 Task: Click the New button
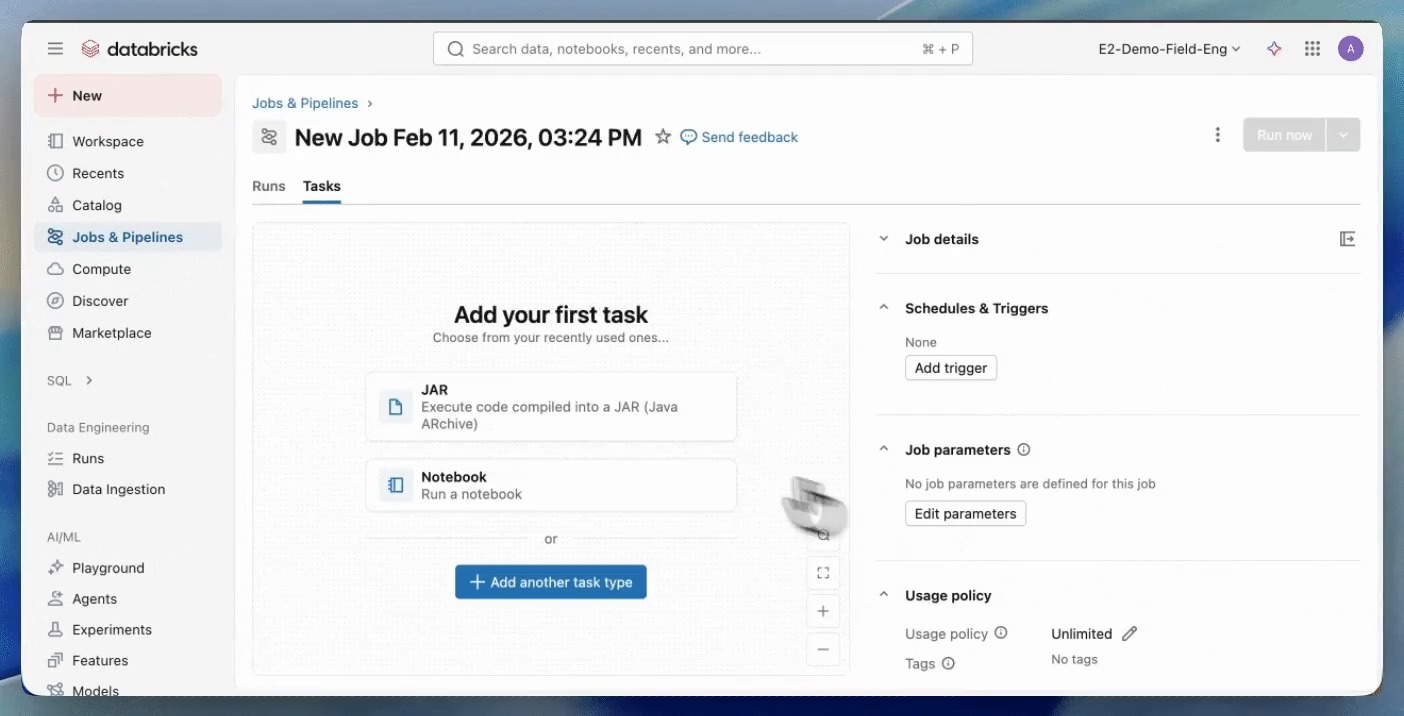pyautogui.click(x=128, y=96)
